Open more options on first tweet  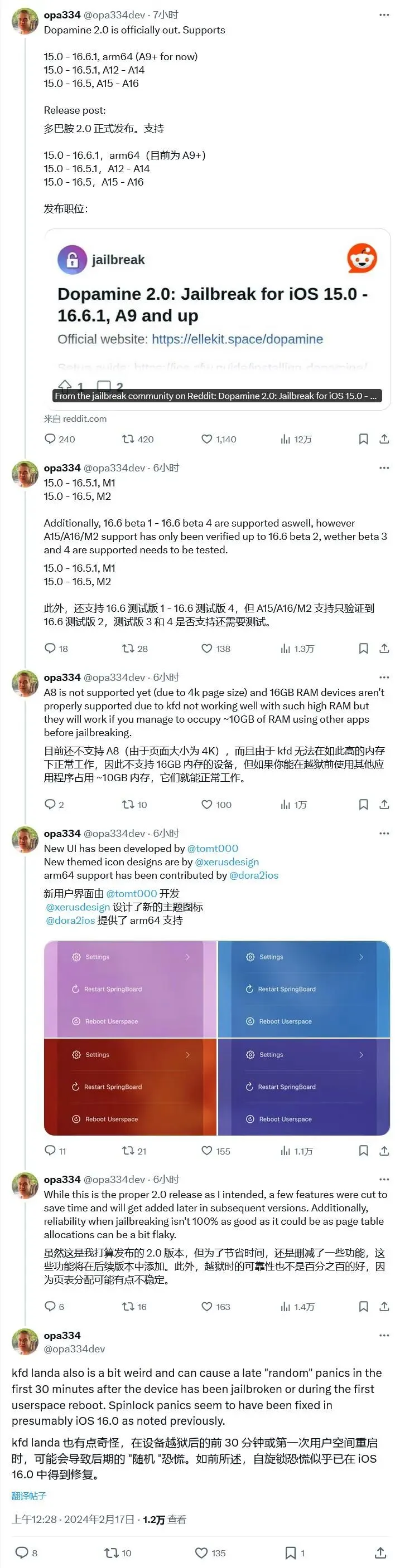tap(384, 14)
